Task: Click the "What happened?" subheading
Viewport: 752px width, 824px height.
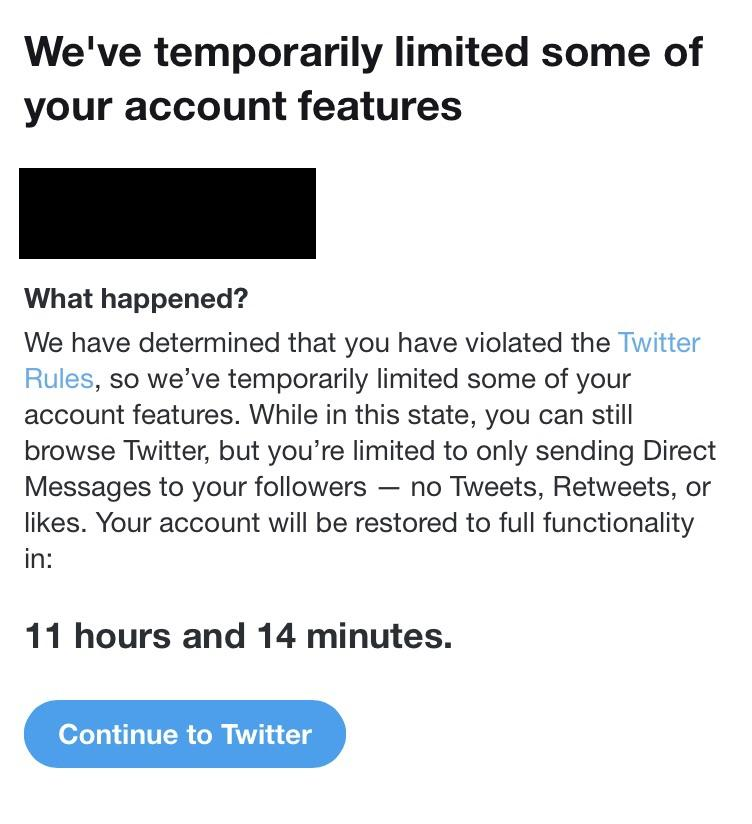Action: pos(135,298)
